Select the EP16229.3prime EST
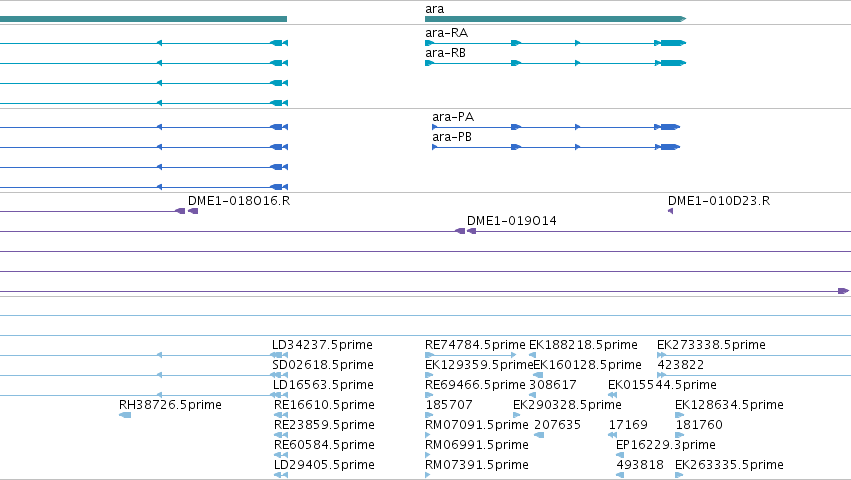 (666, 445)
